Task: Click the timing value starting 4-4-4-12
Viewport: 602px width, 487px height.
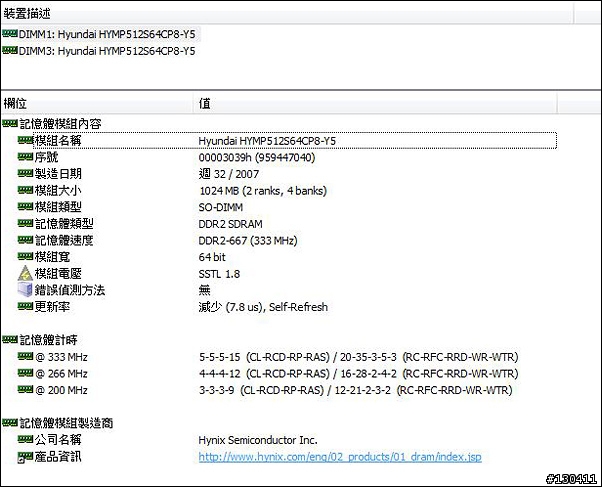Action: click(359, 374)
